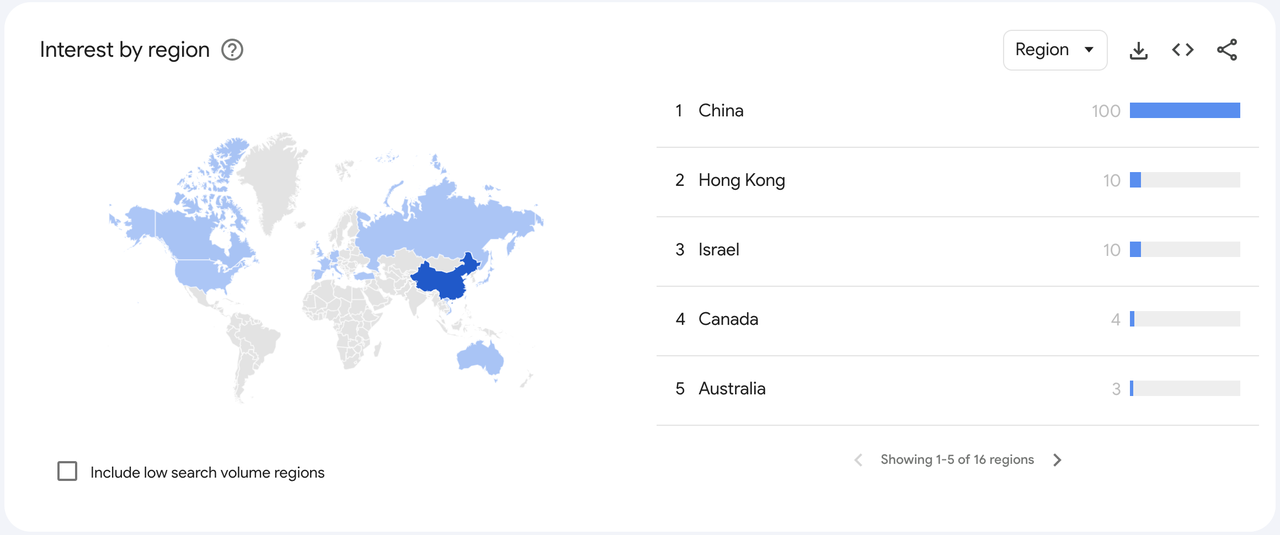Go to next page of regions

tap(1057, 460)
